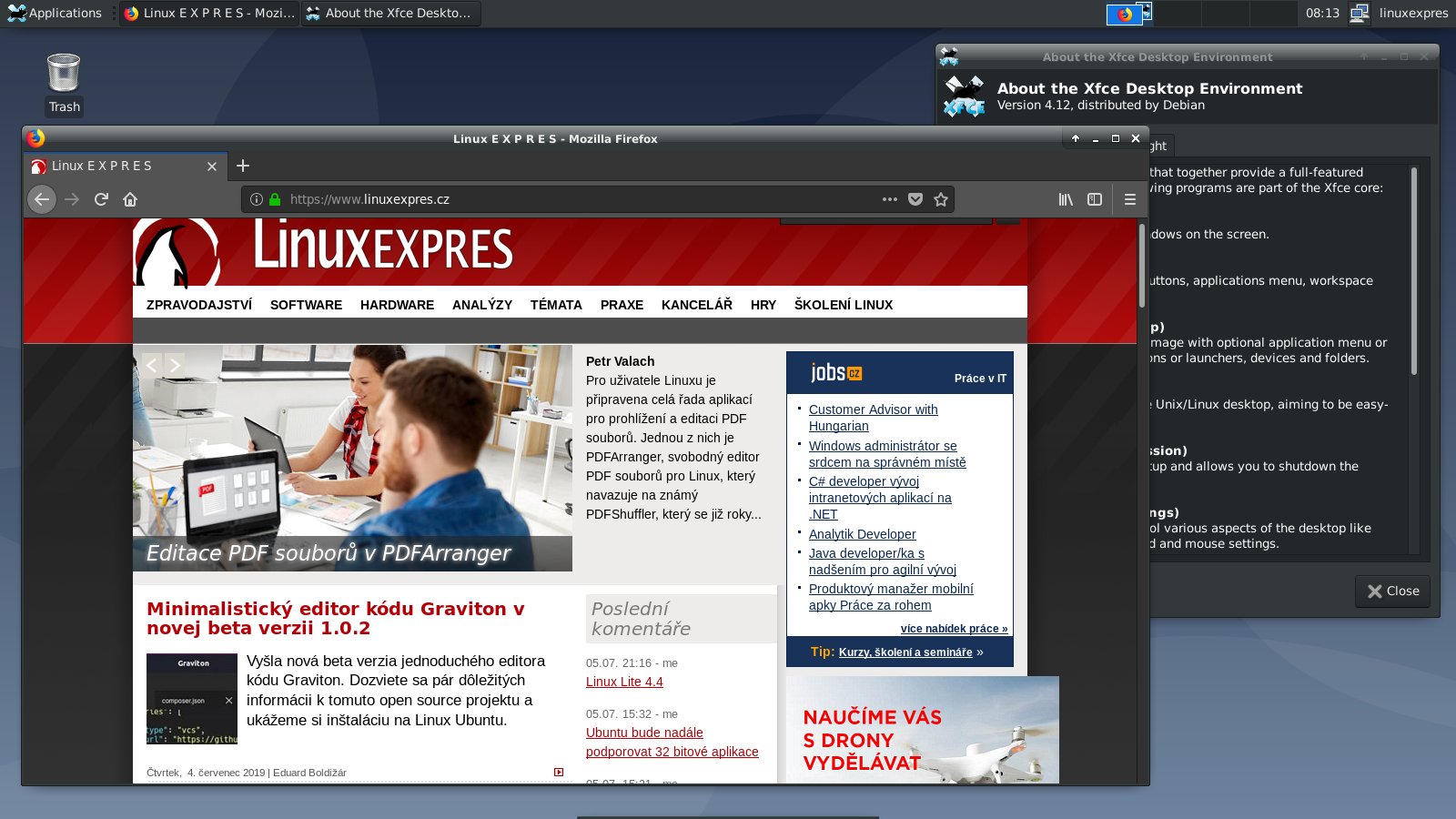This screenshot has height=819, width=1456.
Task: Open Java developer/ka job link
Action: (x=882, y=561)
